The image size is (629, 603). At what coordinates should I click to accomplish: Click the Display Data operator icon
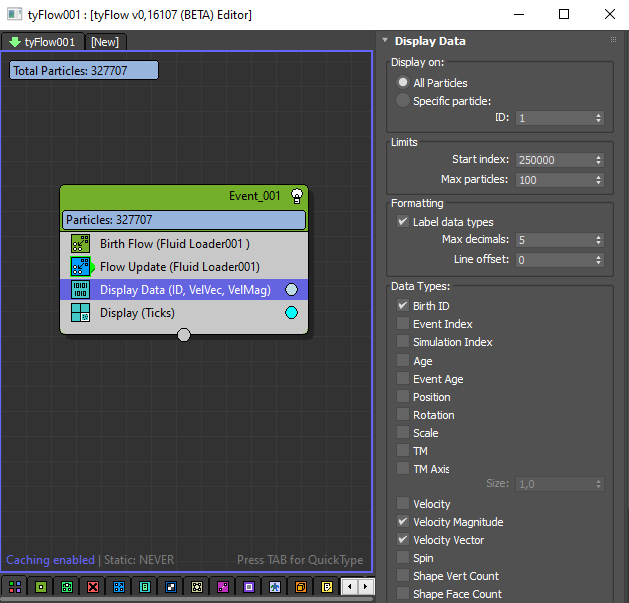point(80,290)
